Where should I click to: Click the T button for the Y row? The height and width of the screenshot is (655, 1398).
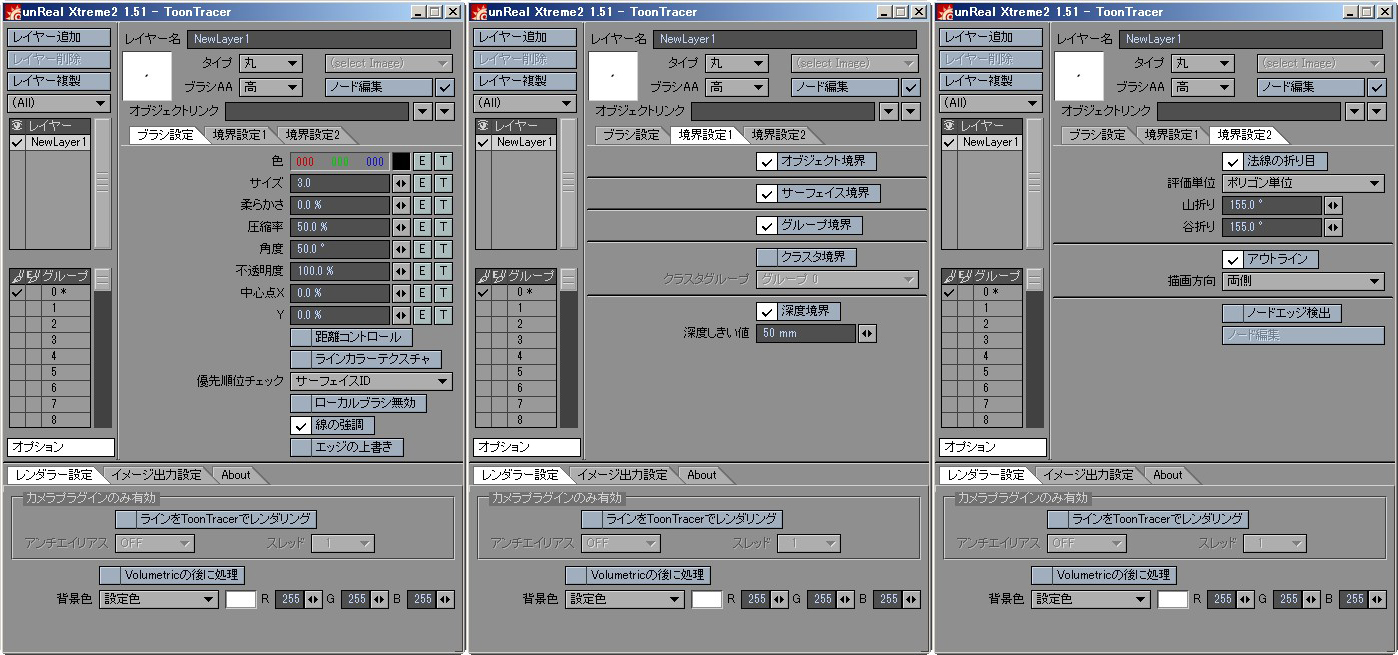point(443,315)
